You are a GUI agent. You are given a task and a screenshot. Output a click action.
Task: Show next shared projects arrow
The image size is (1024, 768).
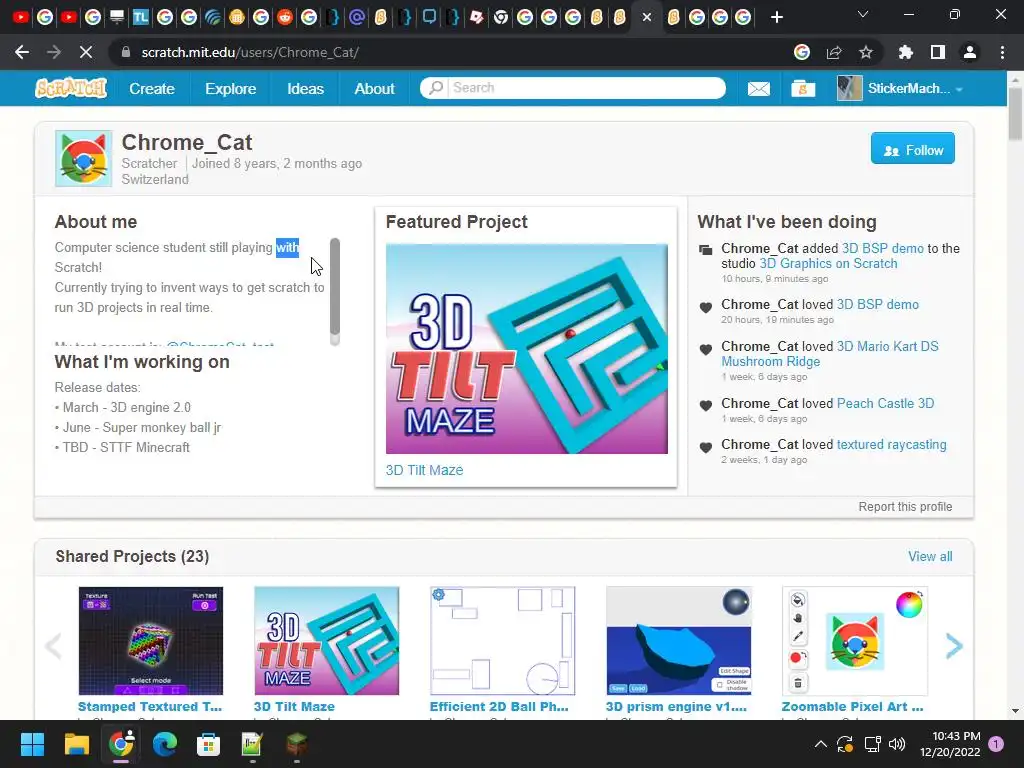pos(954,646)
